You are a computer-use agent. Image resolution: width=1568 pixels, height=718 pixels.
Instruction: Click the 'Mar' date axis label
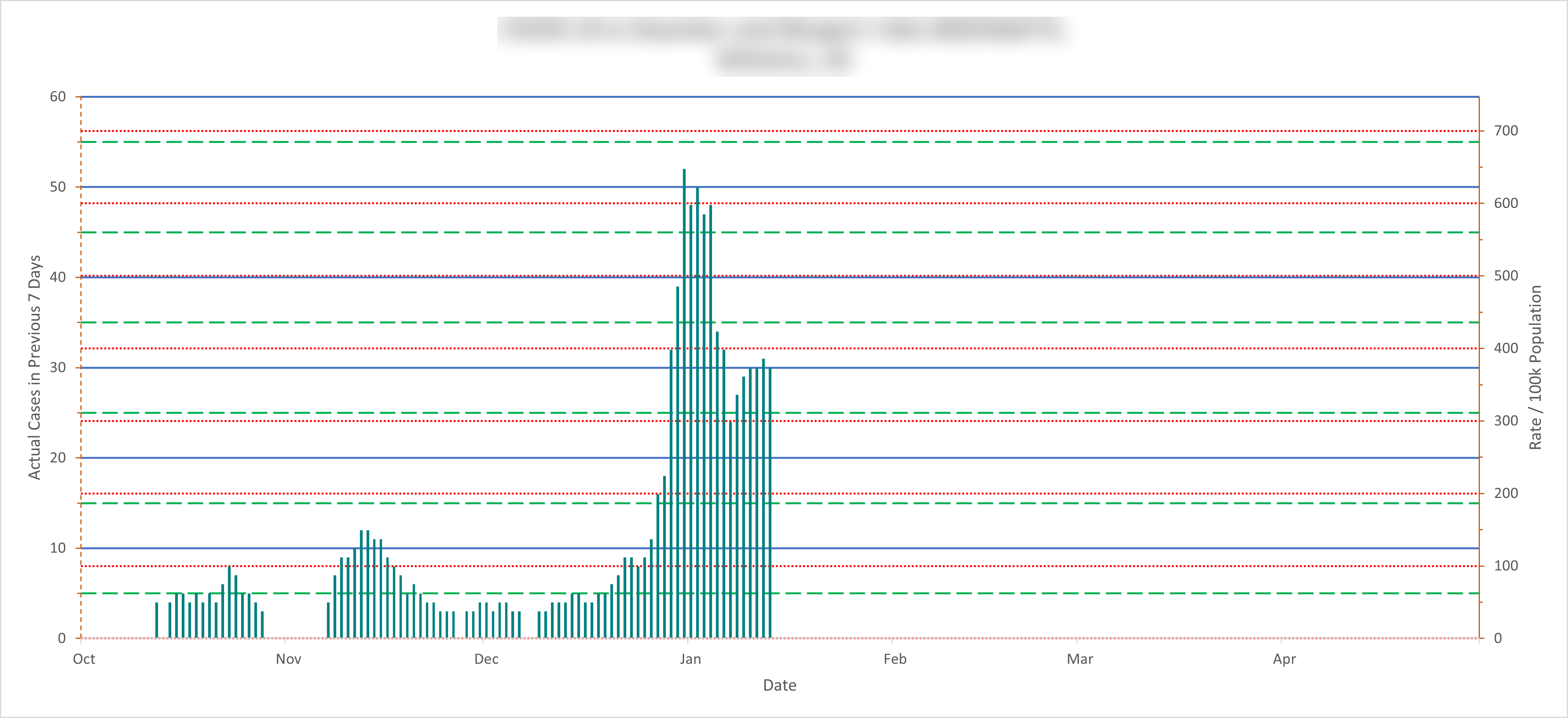[1080, 659]
